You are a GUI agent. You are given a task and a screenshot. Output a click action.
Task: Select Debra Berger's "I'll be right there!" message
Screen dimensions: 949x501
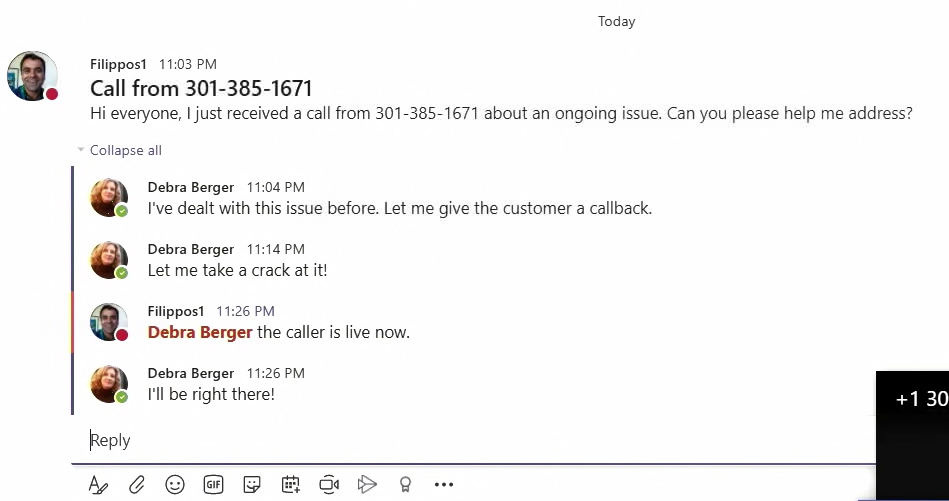[x=211, y=395]
